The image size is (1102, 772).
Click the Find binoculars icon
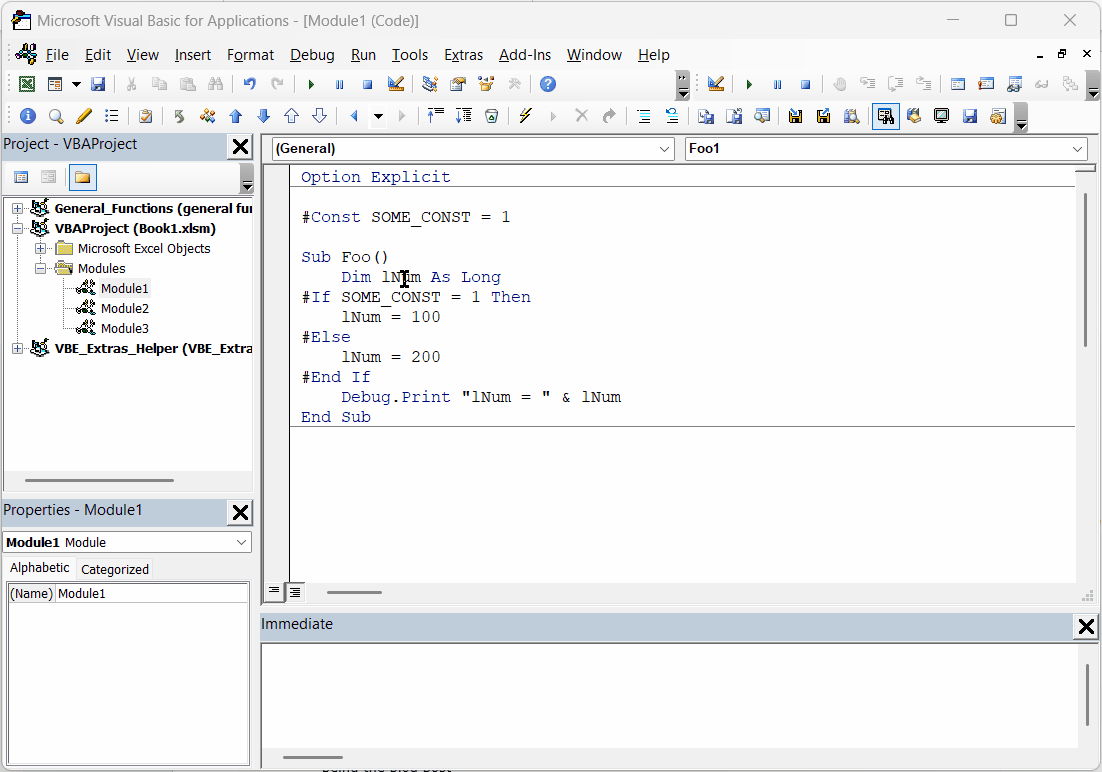coord(215,84)
